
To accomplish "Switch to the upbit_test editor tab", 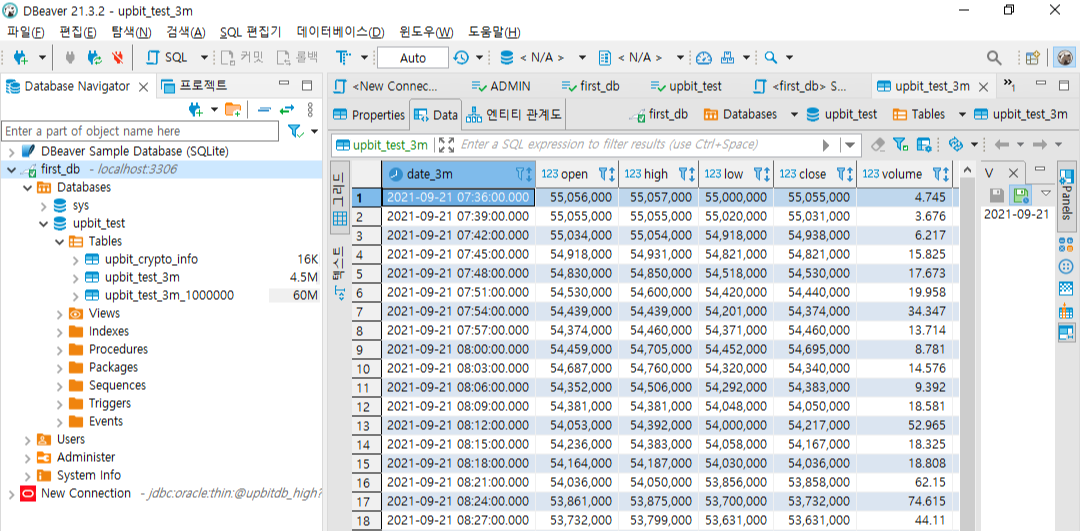I will 687,86.
